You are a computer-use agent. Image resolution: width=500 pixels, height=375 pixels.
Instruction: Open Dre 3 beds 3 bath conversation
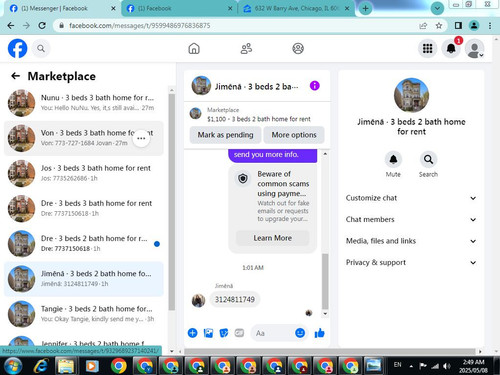click(83, 208)
